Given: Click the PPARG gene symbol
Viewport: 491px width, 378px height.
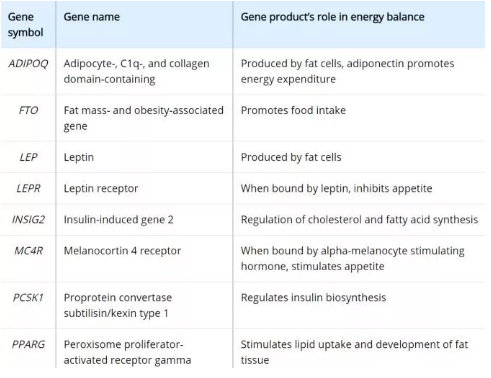Looking at the screenshot, I should click(x=28, y=344).
